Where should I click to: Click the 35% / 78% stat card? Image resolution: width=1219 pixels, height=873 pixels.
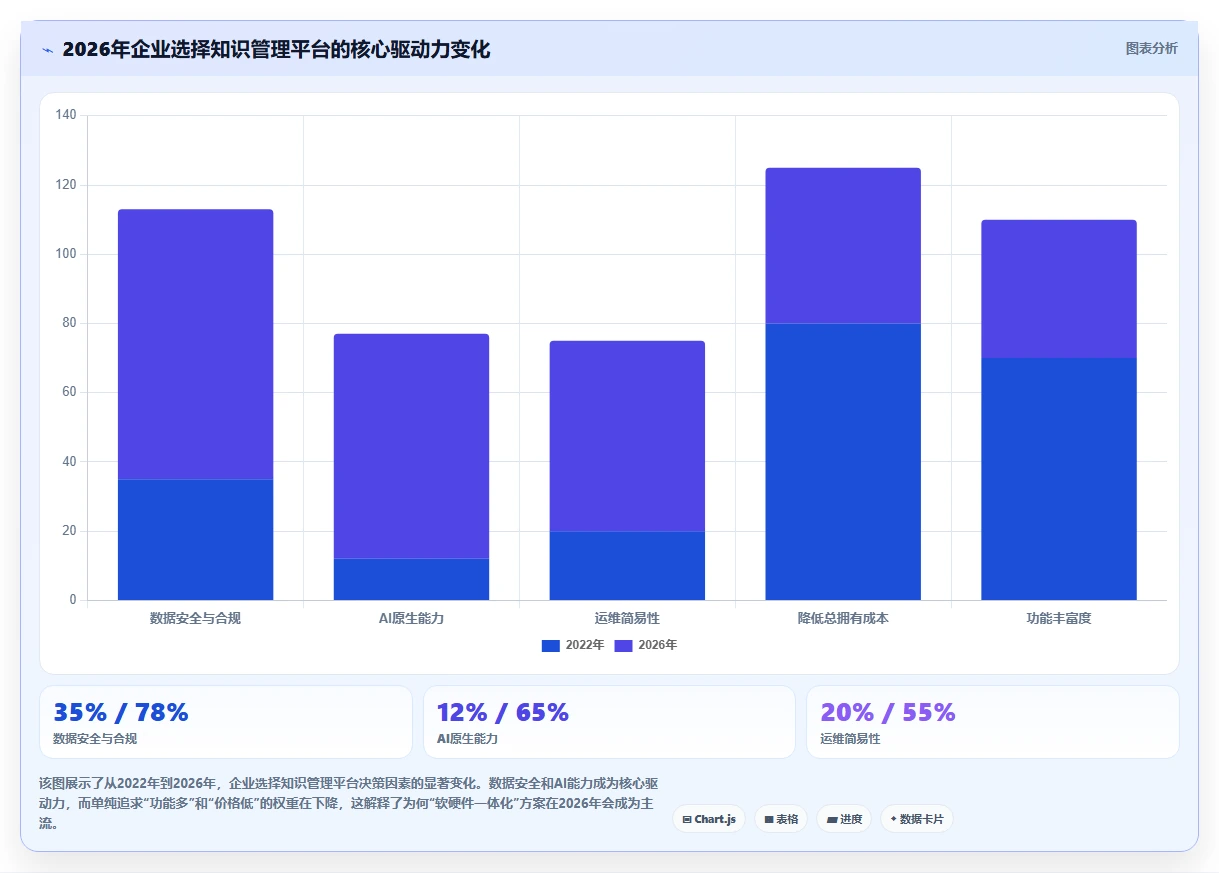[226, 722]
